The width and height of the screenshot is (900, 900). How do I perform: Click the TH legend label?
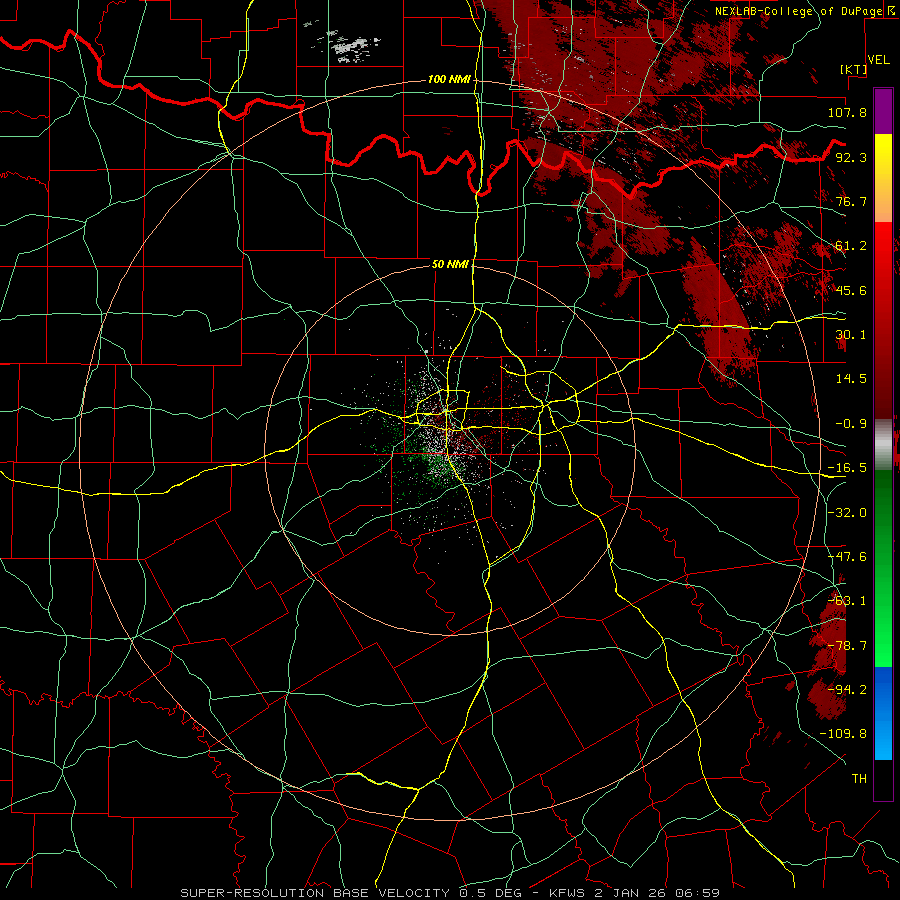[859, 779]
